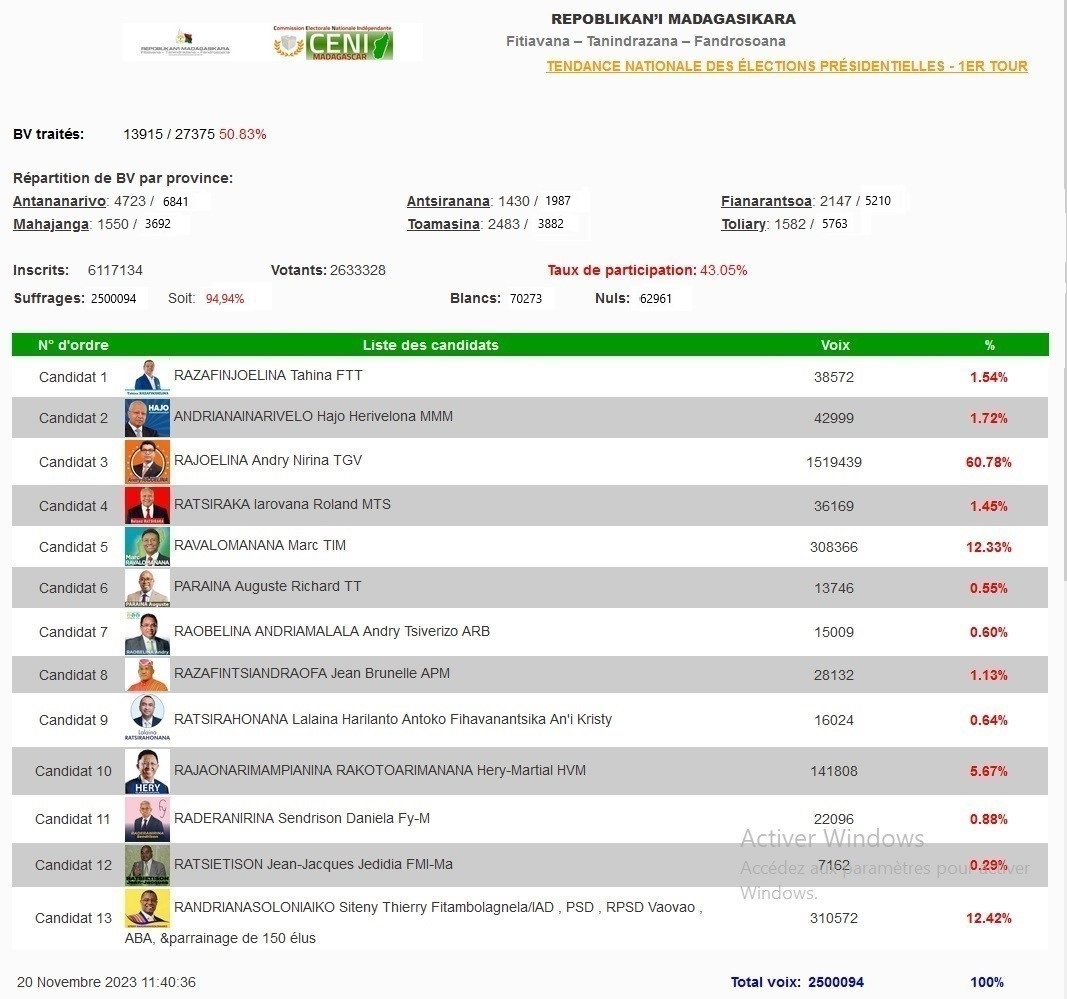Click candidate photo of PARAINA Auguste Richard
1067x999 pixels.
pyautogui.click(x=147, y=588)
